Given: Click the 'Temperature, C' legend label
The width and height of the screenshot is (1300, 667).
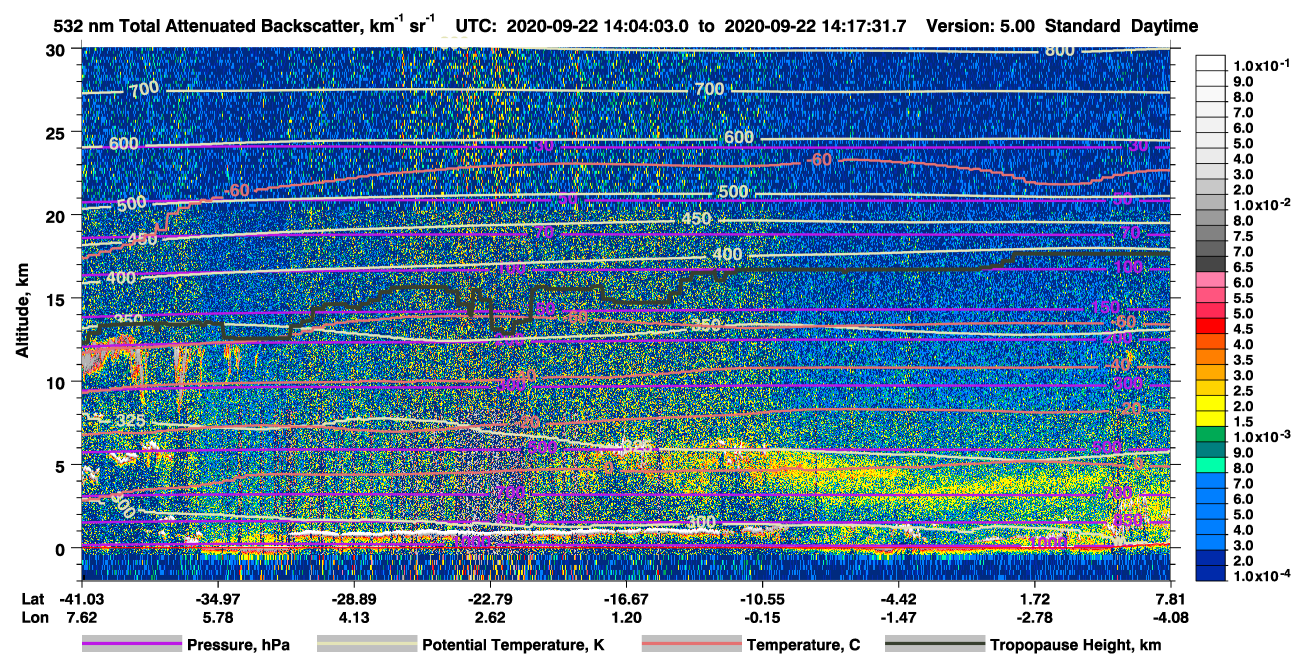Looking at the screenshot, I should tap(803, 645).
